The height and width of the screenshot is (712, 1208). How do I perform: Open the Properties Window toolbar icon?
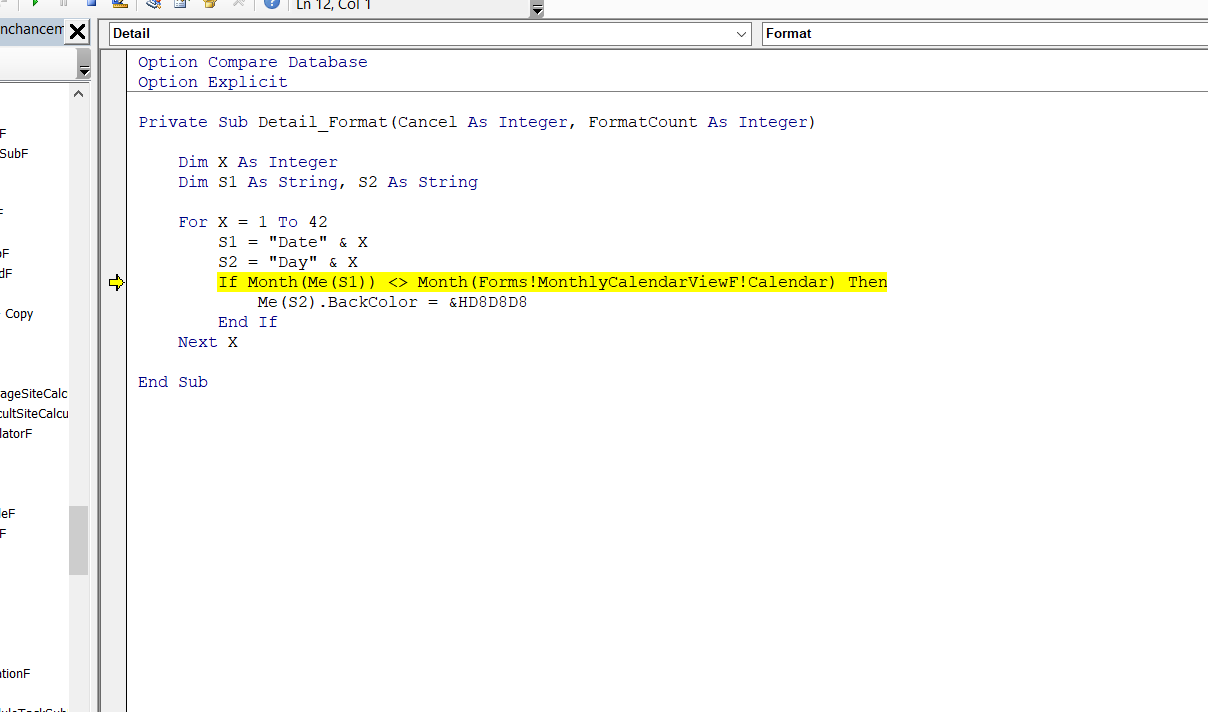click(x=181, y=4)
